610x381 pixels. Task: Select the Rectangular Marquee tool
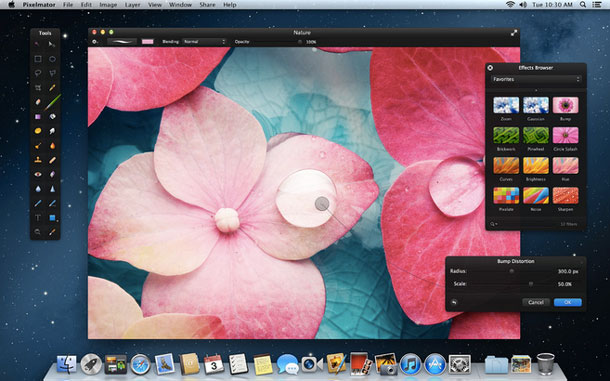coord(38,59)
